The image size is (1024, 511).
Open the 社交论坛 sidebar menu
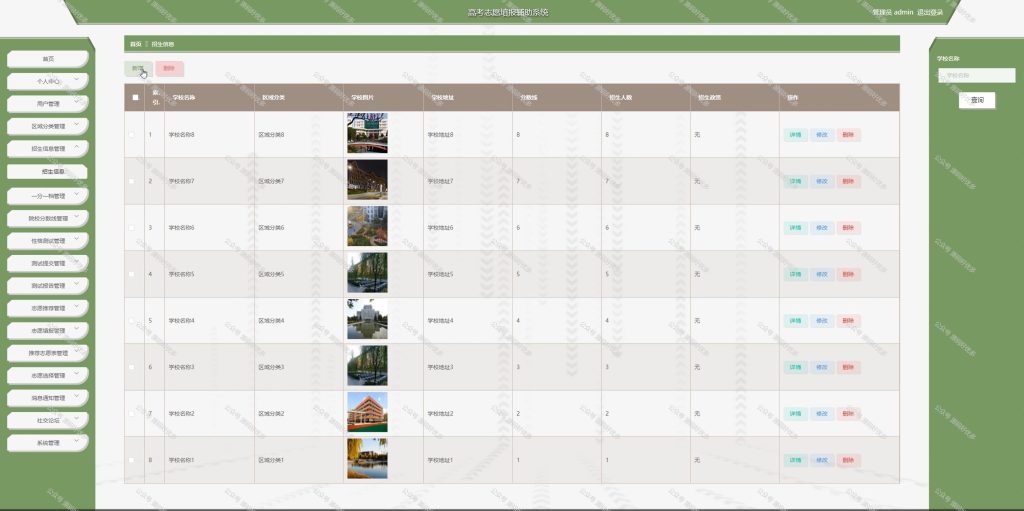pos(48,421)
